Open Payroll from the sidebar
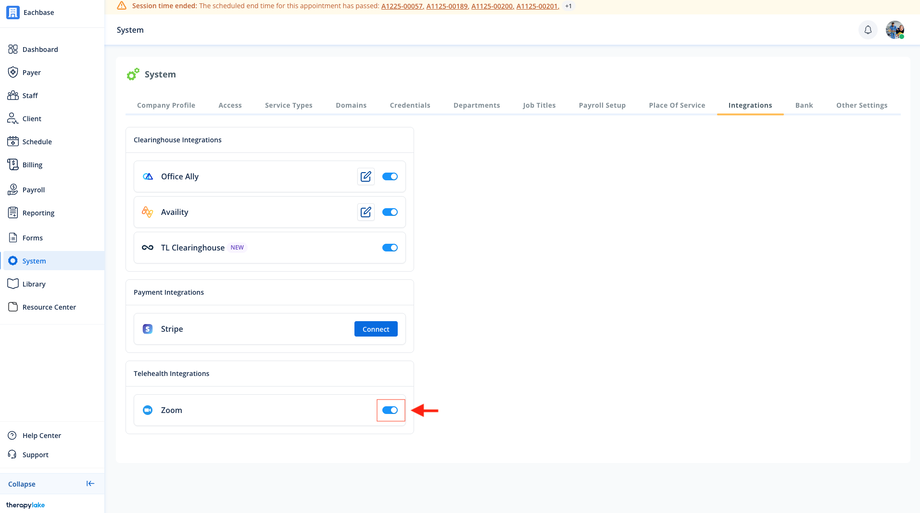 [33, 189]
